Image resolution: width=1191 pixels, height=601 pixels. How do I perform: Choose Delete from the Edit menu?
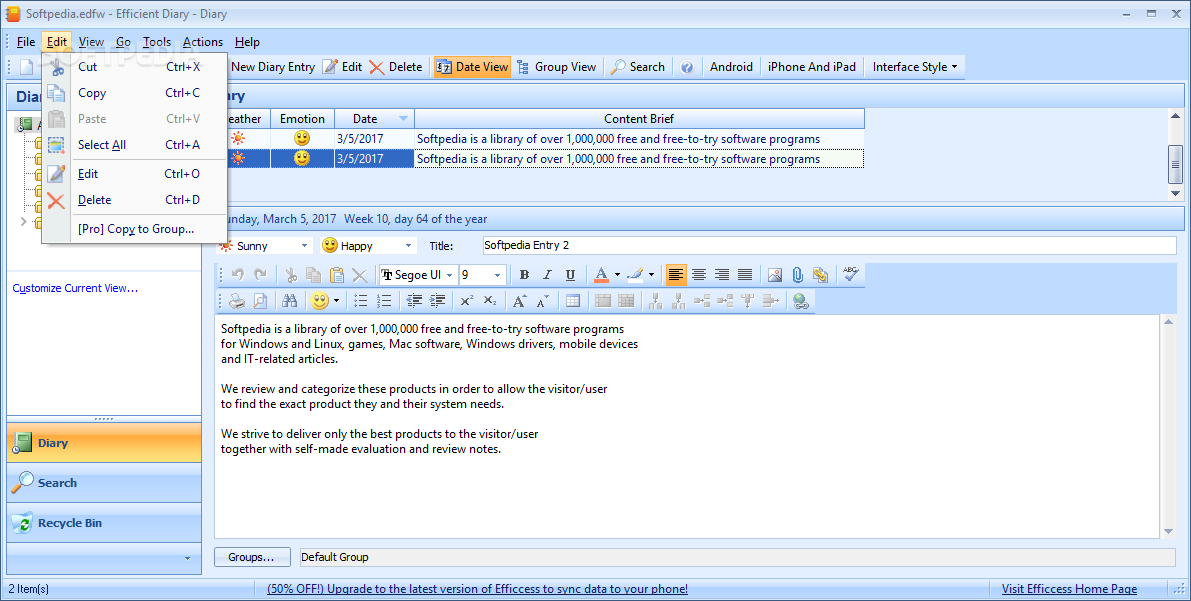click(134, 200)
